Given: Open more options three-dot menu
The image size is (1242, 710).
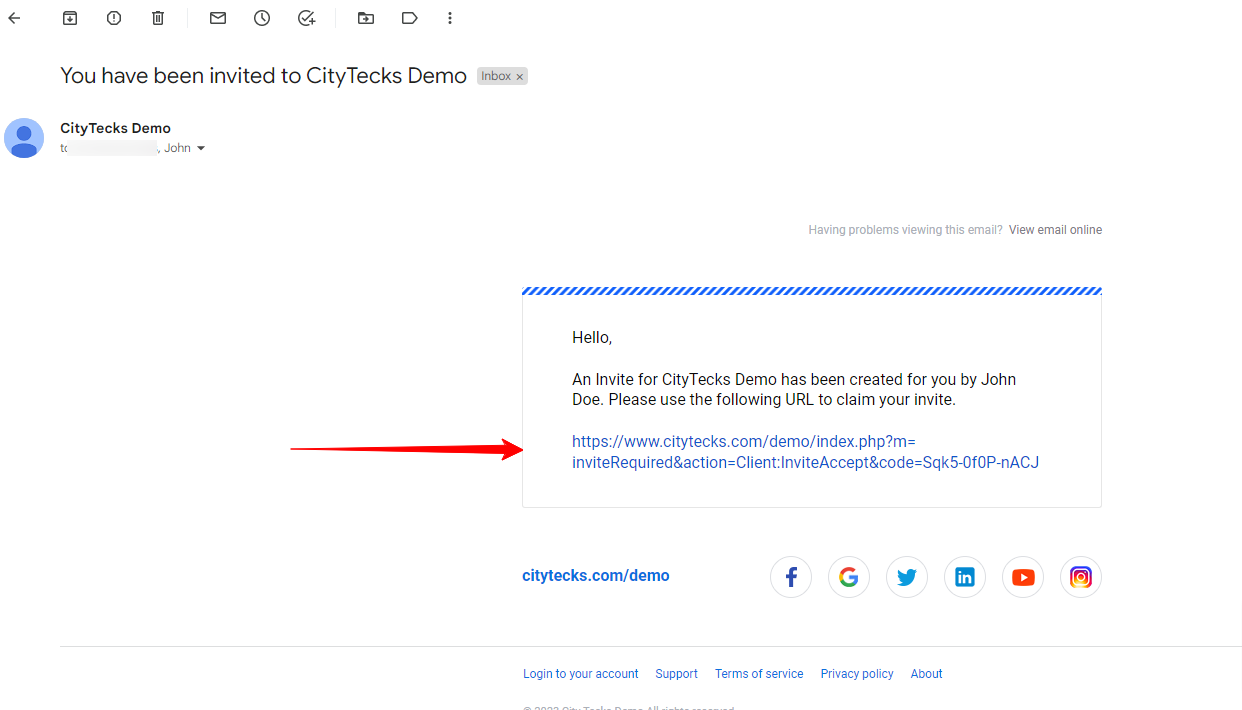Looking at the screenshot, I should pyautogui.click(x=450, y=18).
